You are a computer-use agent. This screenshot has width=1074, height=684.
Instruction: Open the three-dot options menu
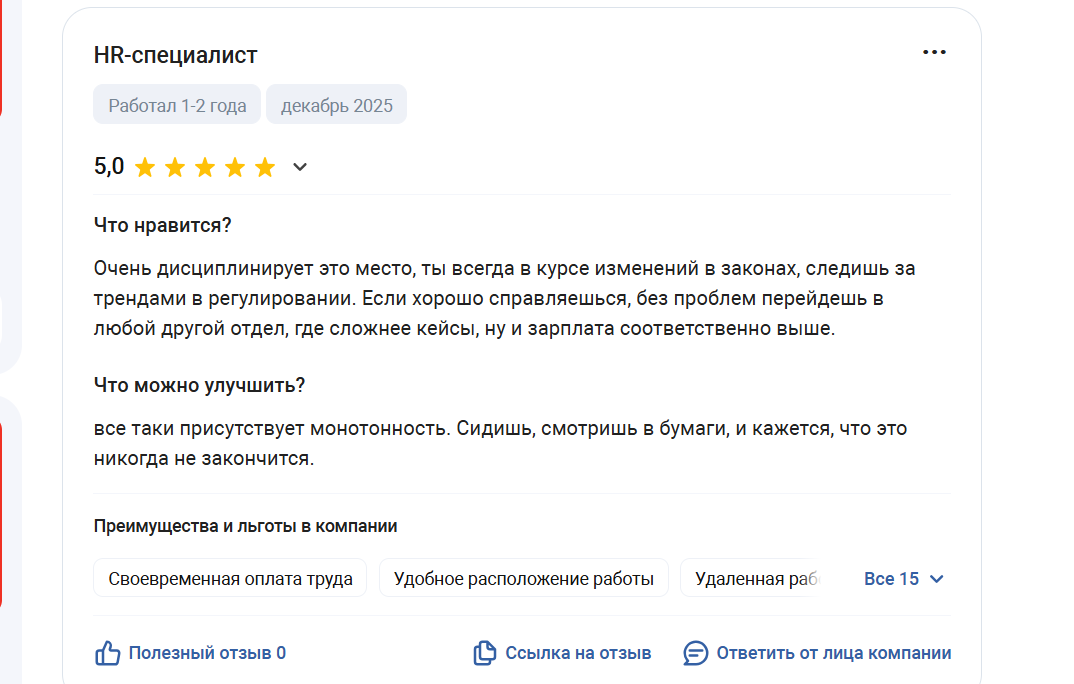click(933, 53)
